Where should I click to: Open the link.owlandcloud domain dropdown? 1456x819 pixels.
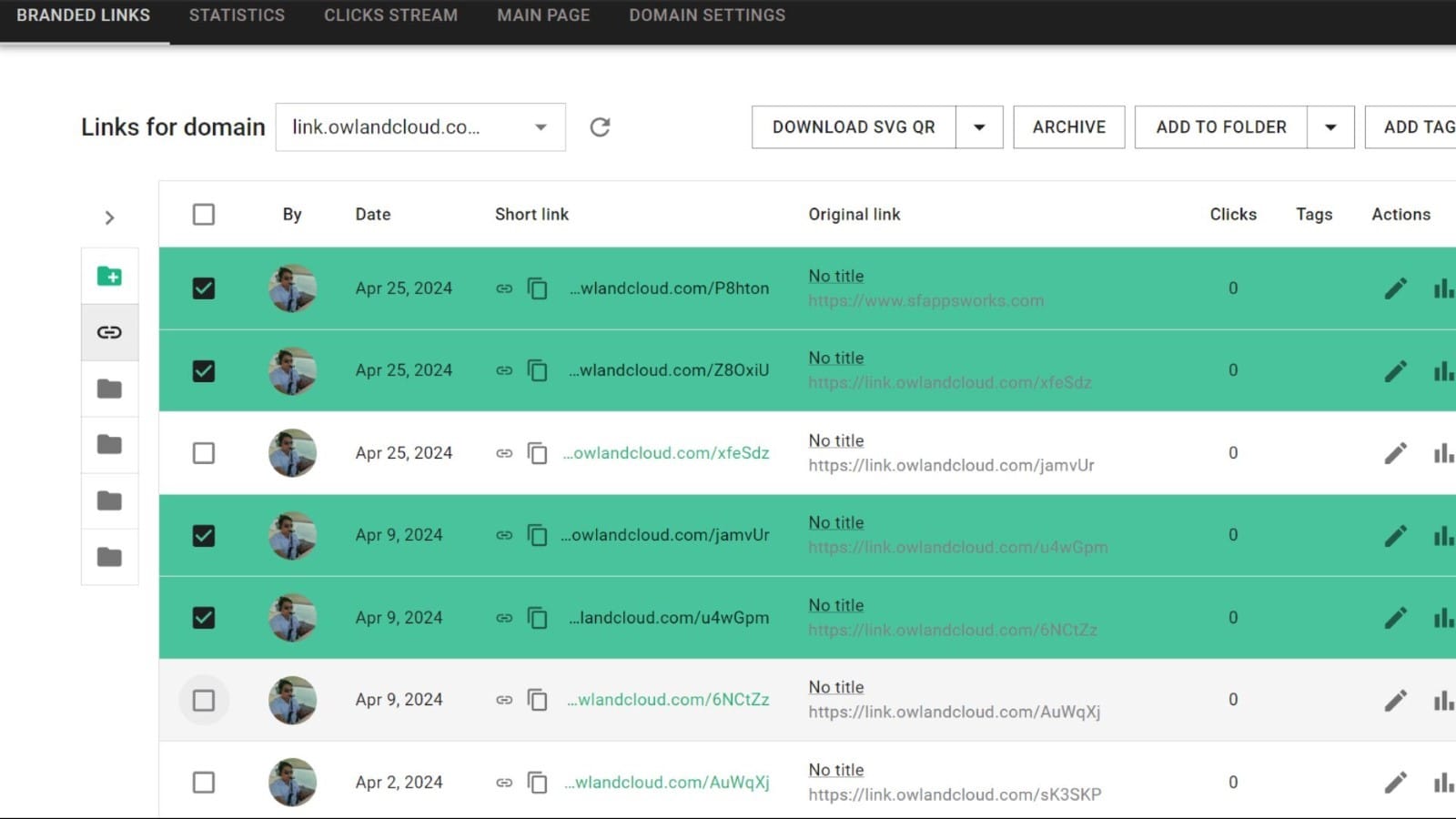point(420,127)
